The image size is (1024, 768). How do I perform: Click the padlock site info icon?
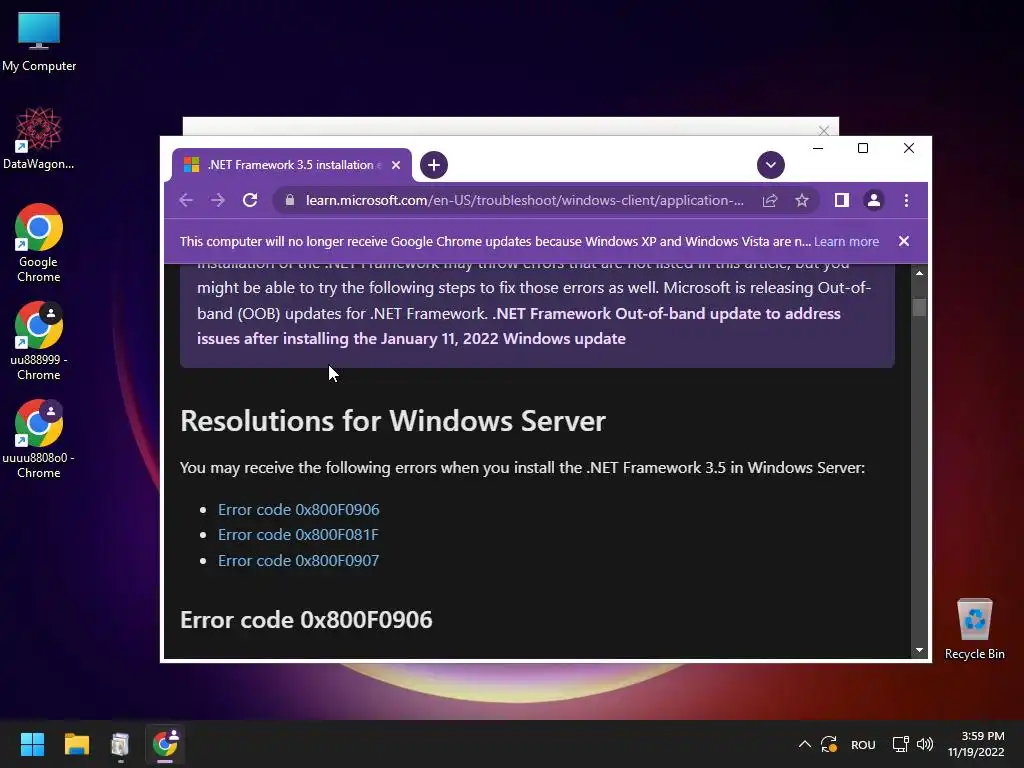290,200
